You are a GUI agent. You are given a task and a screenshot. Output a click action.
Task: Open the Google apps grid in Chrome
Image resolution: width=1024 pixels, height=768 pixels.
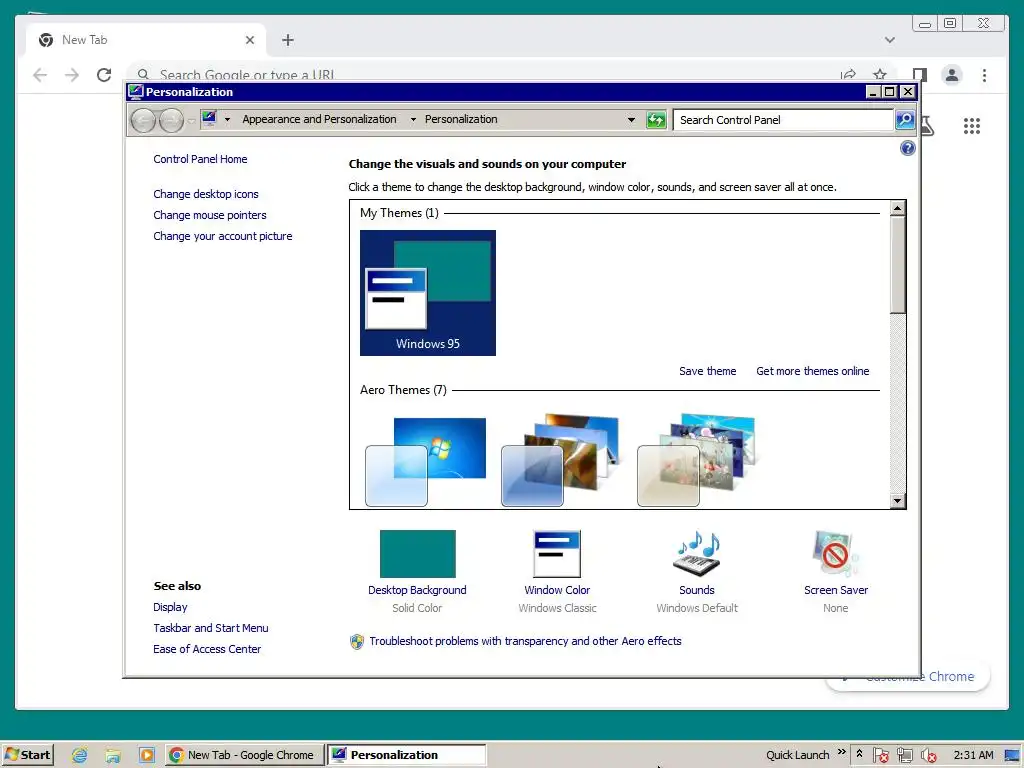point(972,125)
